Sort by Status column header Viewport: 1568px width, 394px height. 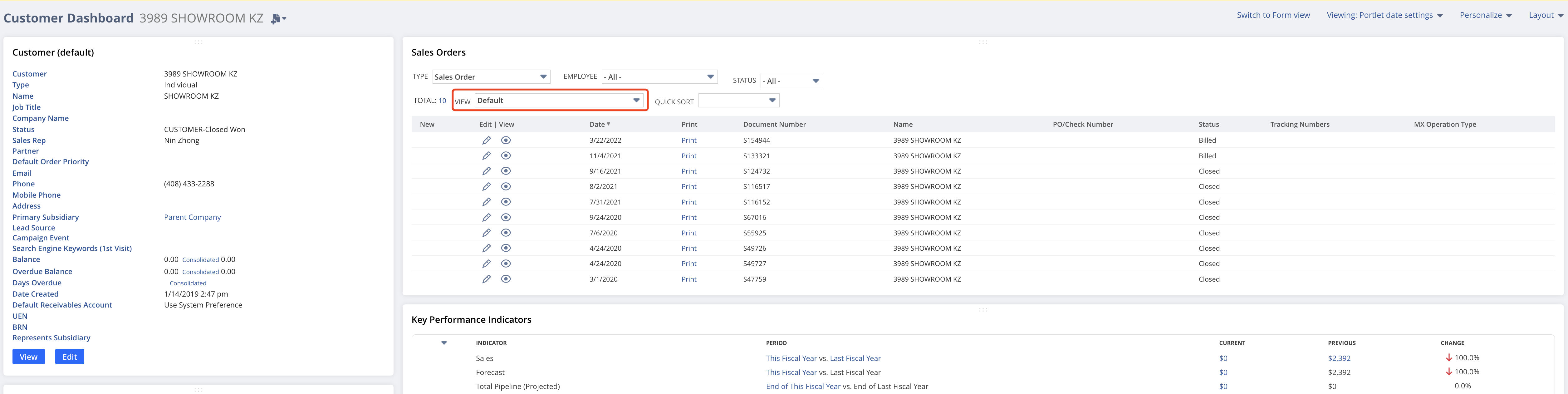pyautogui.click(x=1208, y=124)
